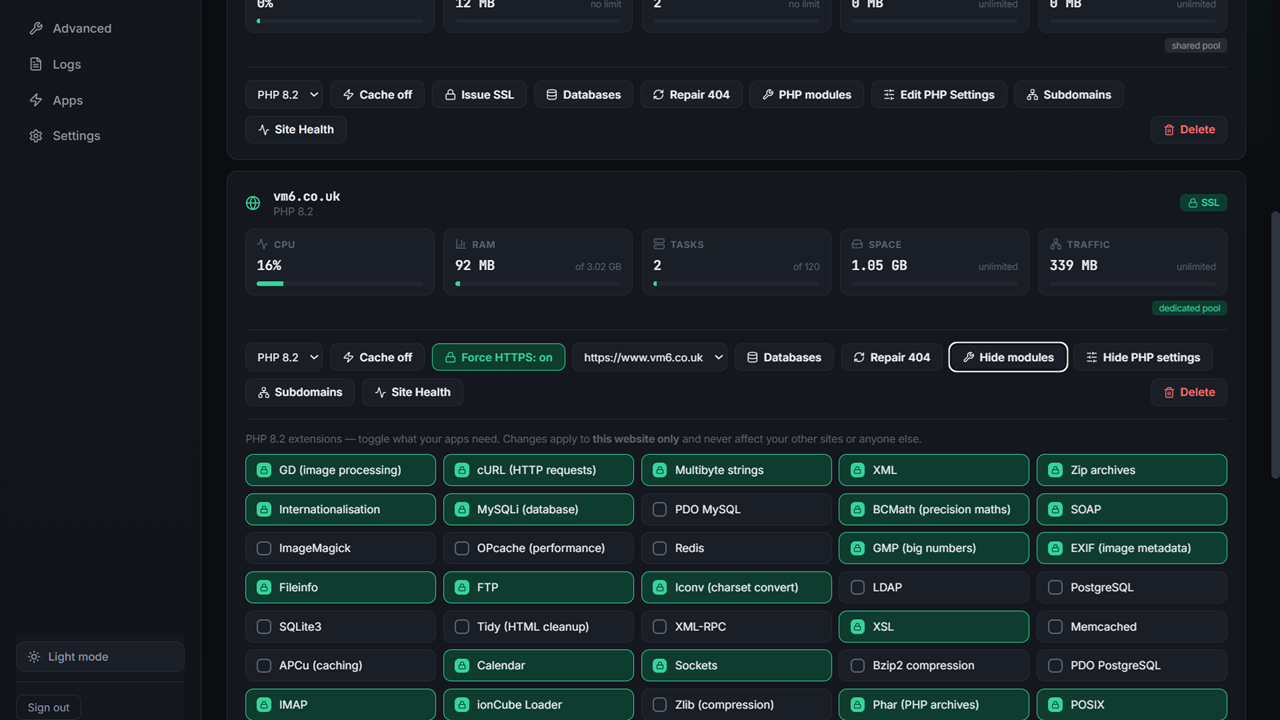The height and width of the screenshot is (720, 1280).
Task: Click the Edit PHP Settings button
Action: (x=939, y=94)
